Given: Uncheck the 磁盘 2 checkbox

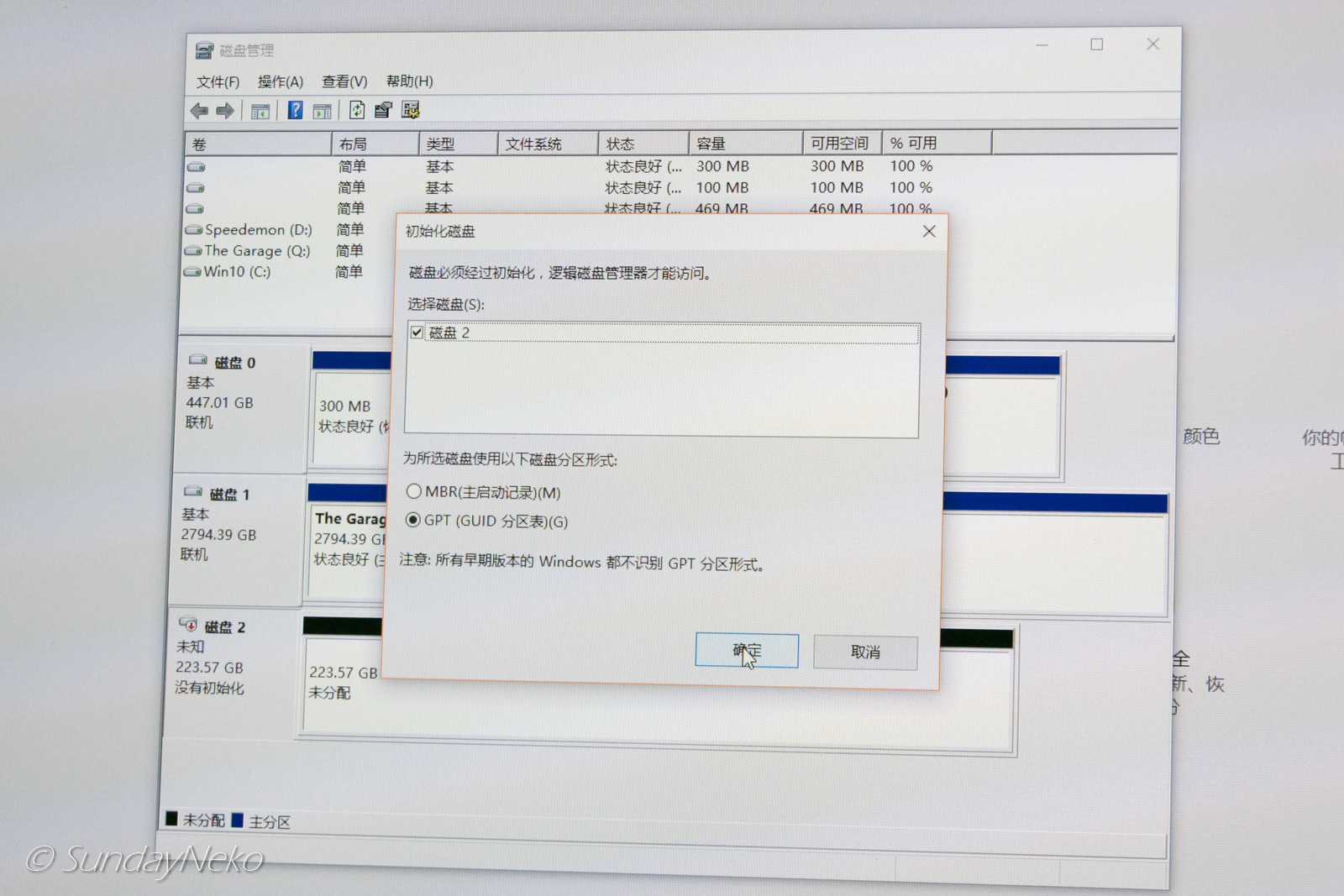Looking at the screenshot, I should pyautogui.click(x=417, y=333).
